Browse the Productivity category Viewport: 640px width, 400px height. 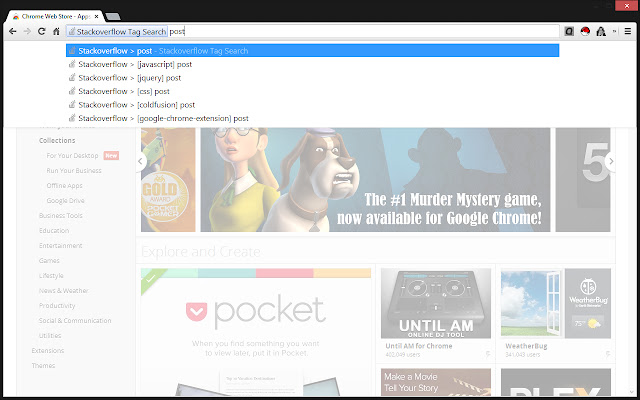57,306
